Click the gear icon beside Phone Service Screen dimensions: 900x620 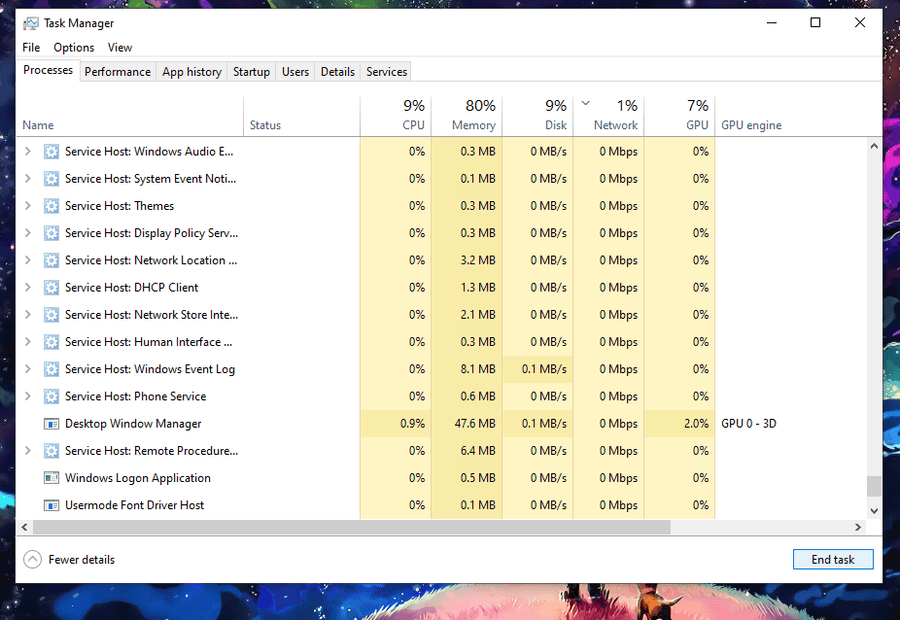click(x=51, y=396)
